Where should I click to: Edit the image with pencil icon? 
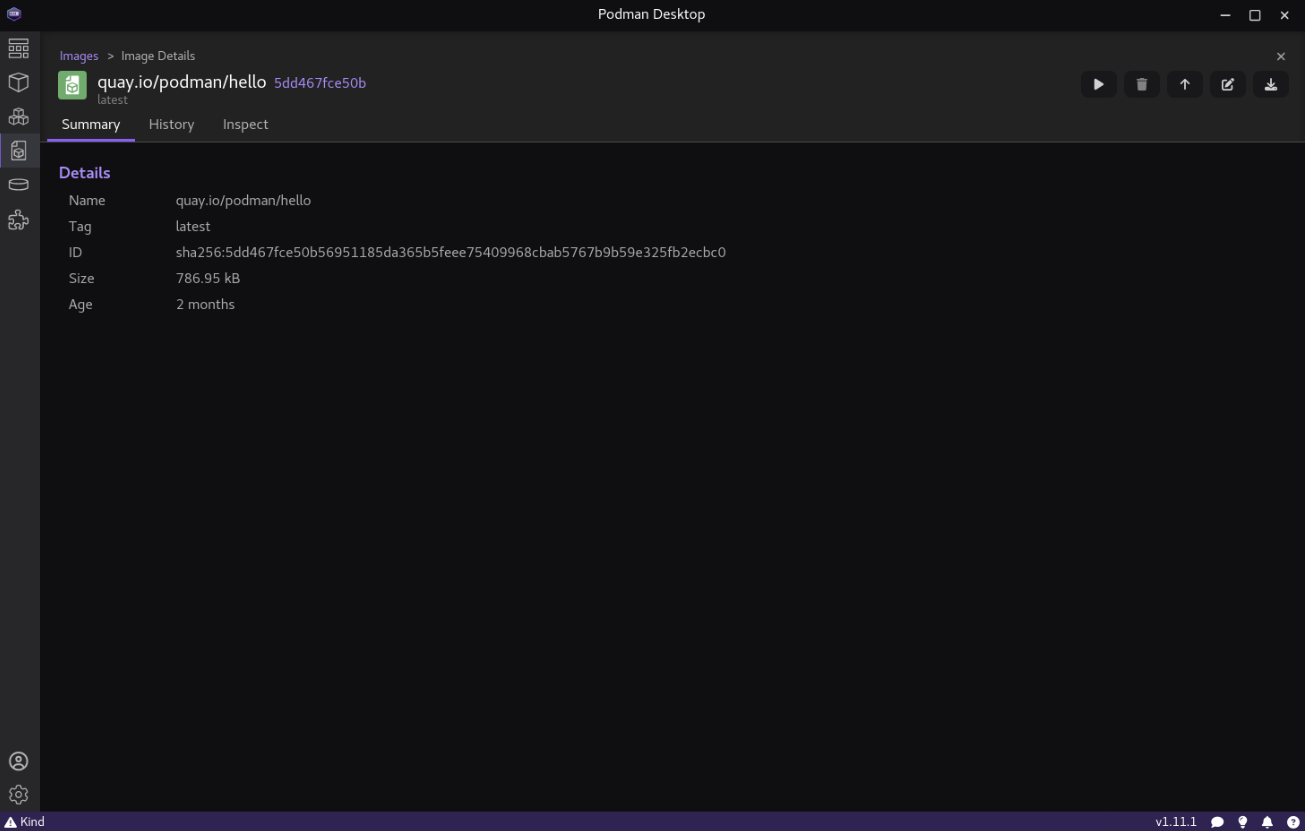[1227, 85]
